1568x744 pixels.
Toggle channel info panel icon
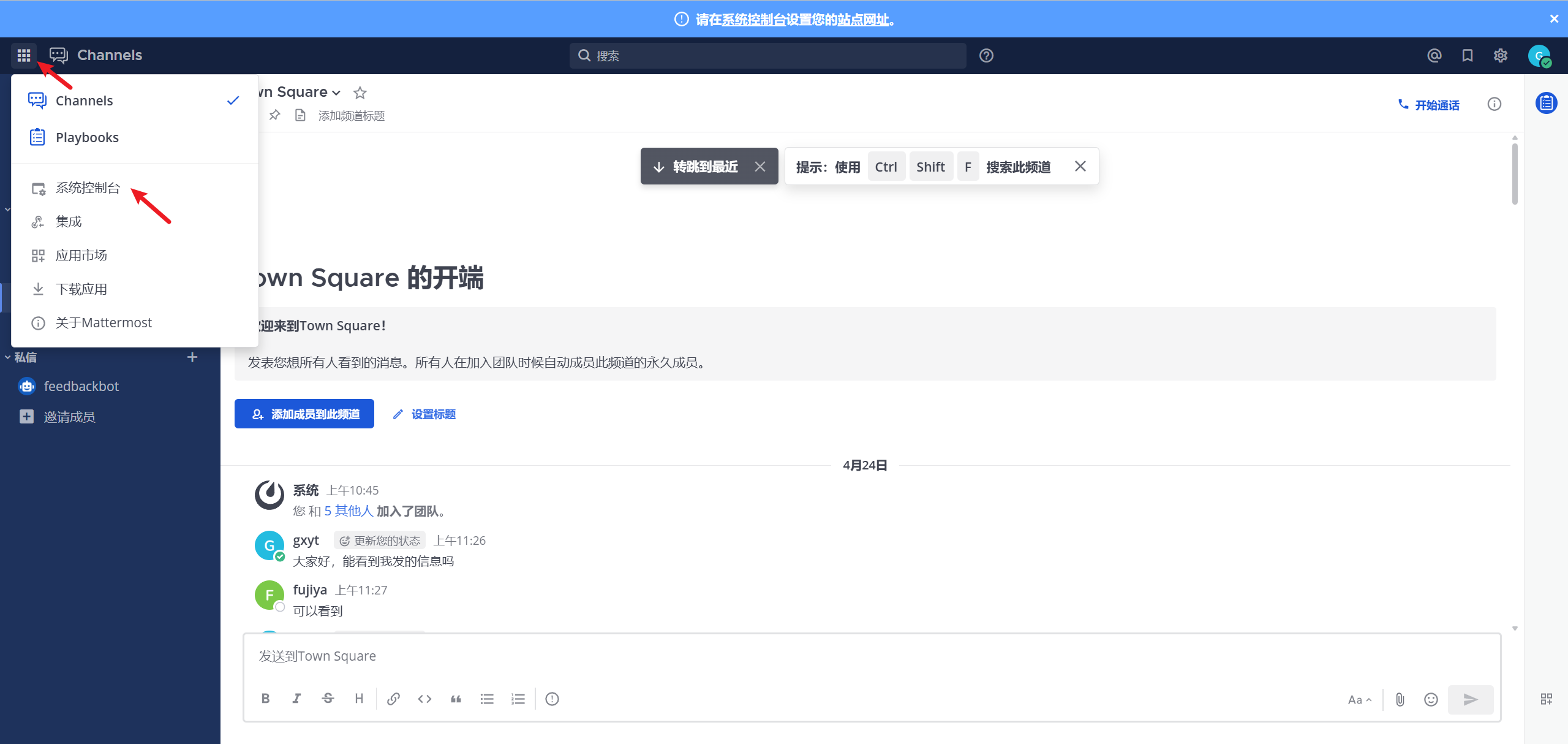click(x=1494, y=104)
